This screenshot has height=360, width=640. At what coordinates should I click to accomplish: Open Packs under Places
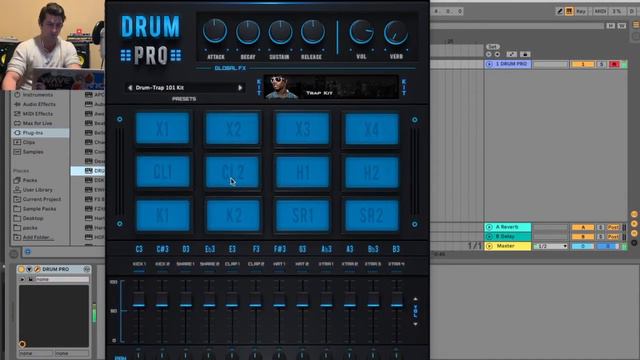pos(30,180)
